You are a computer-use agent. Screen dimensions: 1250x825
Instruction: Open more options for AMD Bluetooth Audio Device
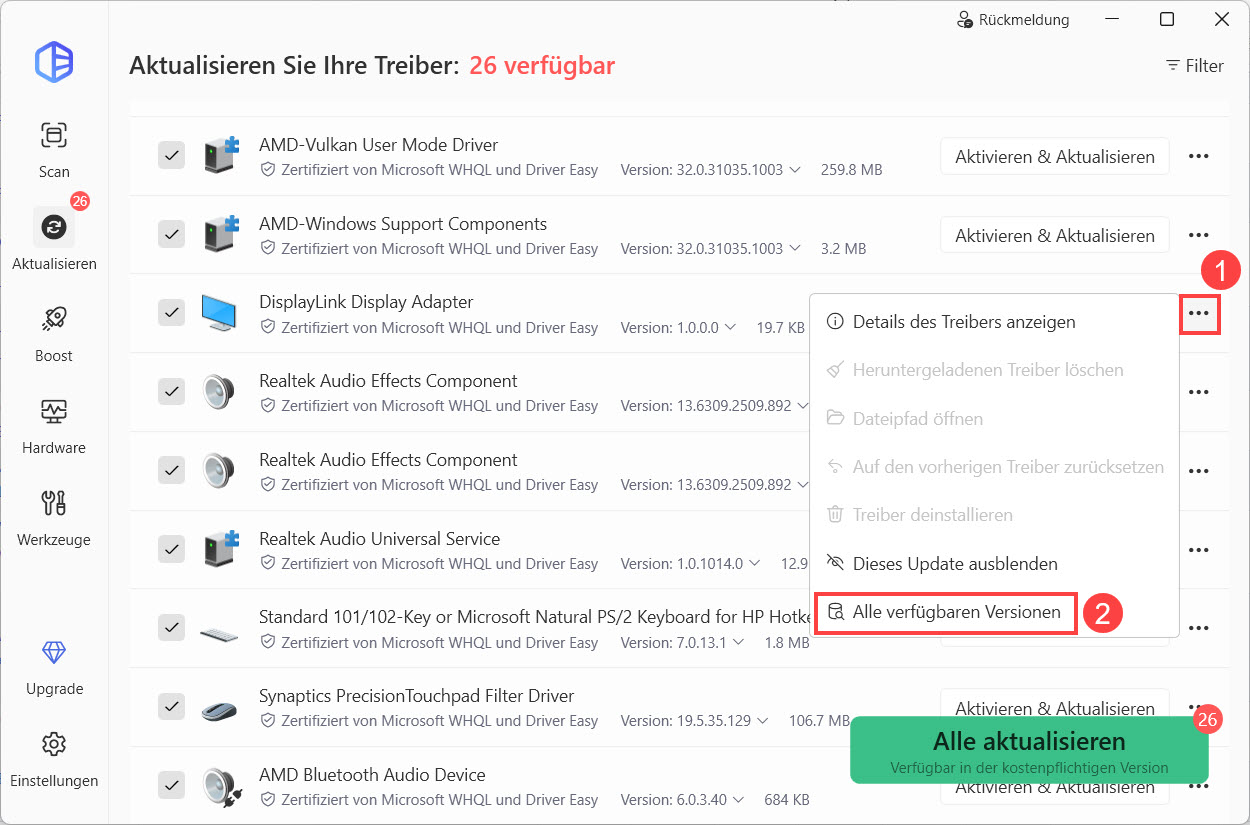[1199, 786]
